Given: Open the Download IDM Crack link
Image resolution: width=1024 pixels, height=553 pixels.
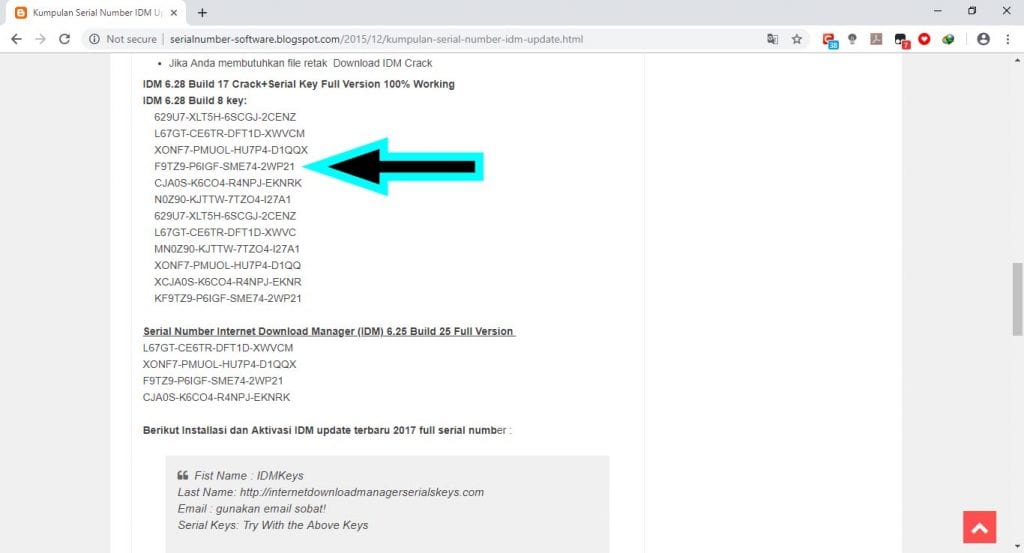Looking at the screenshot, I should pyautogui.click(x=383, y=63).
